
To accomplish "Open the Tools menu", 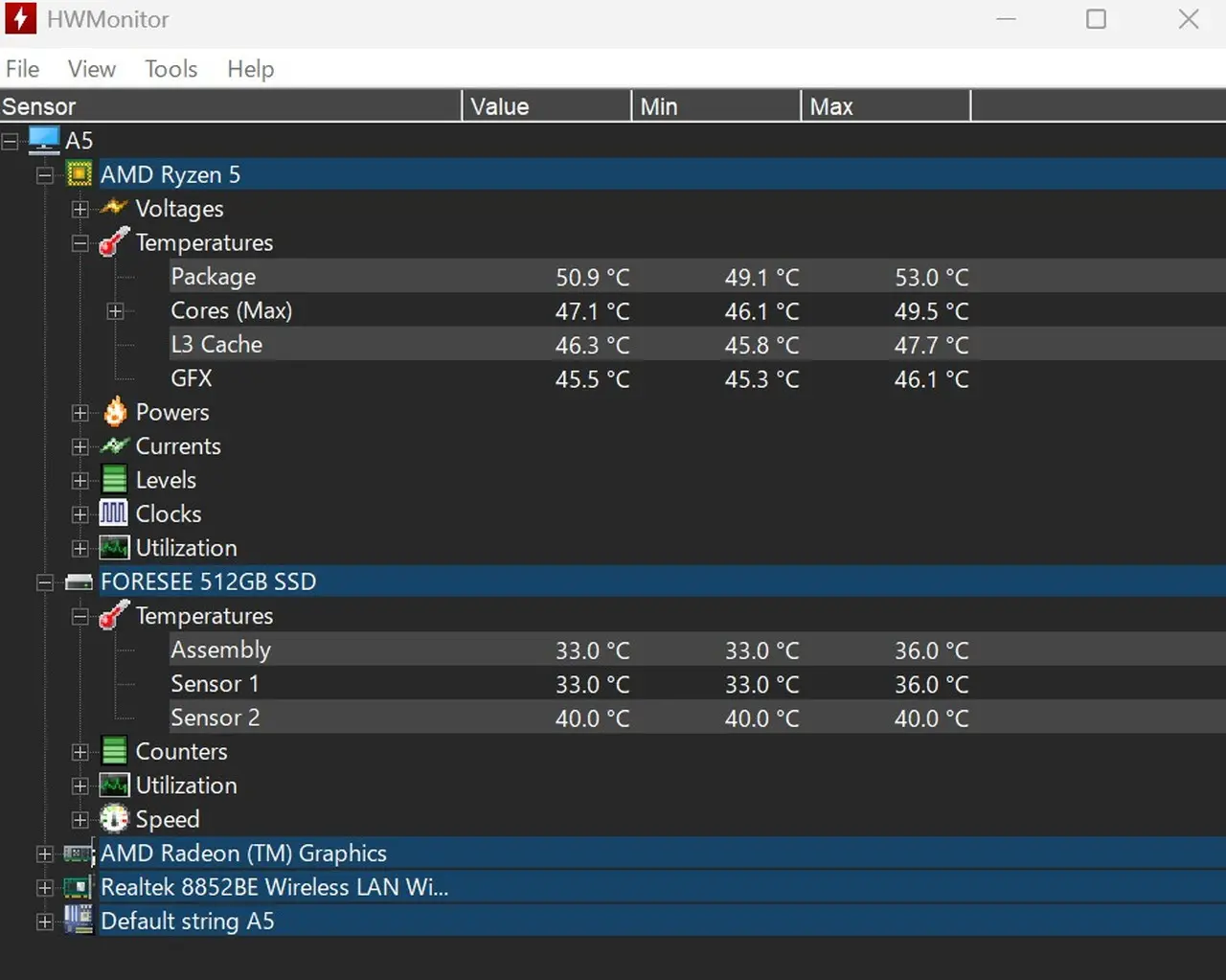I will tap(170, 69).
